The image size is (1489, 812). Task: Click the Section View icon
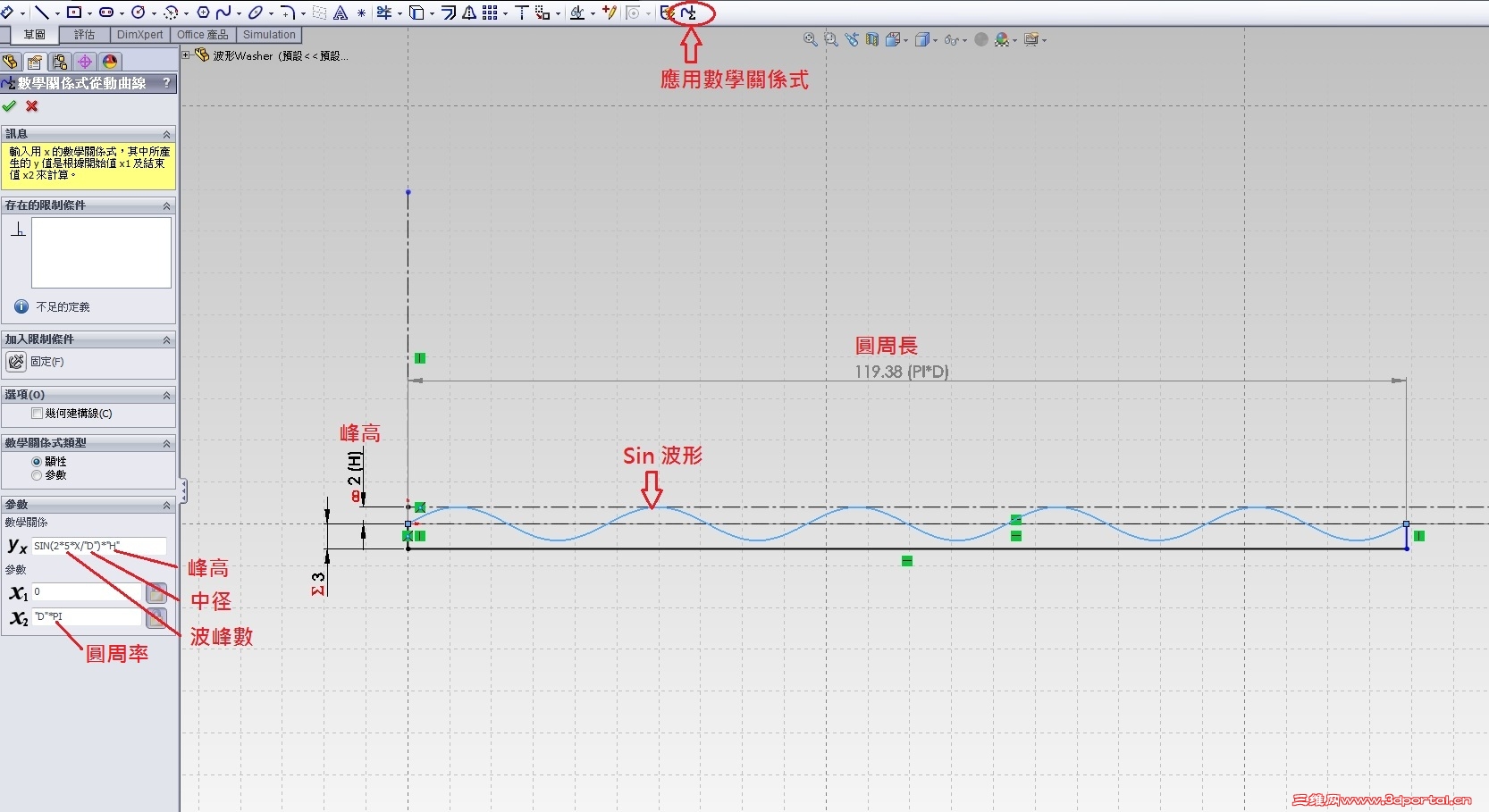click(872, 39)
